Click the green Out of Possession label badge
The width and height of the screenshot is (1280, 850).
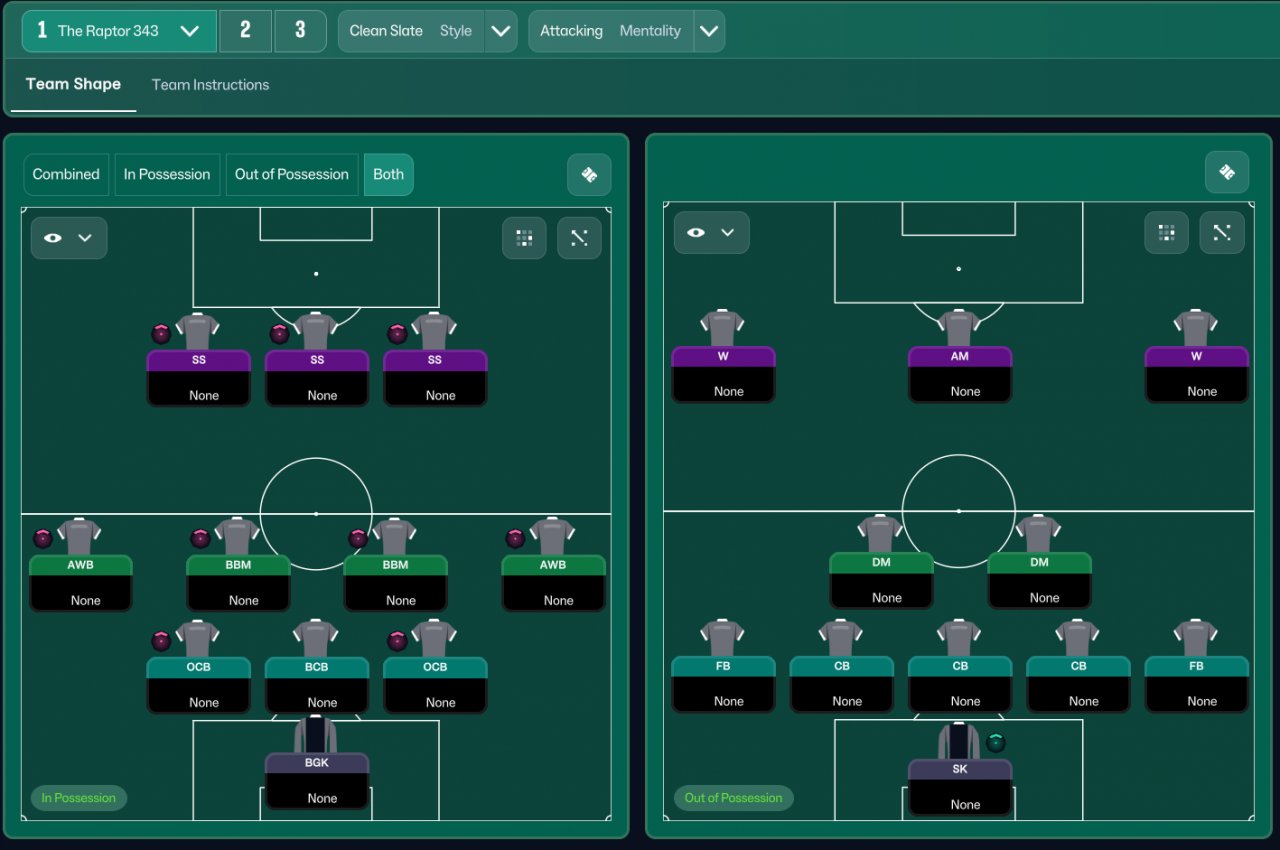tap(734, 798)
